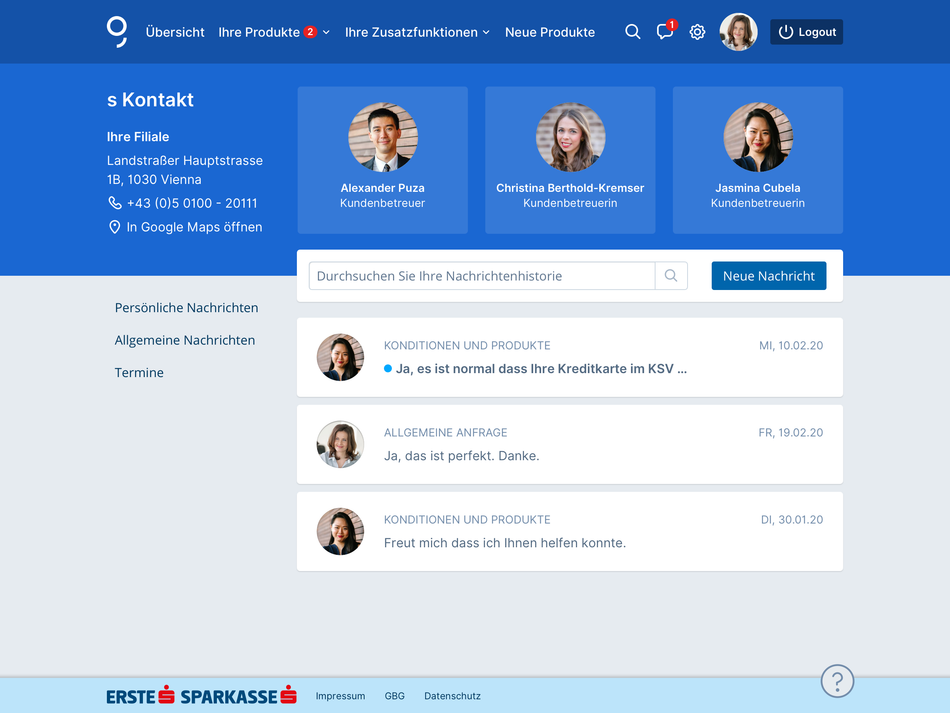950x713 pixels.
Task: Open the search magnifier in the top bar
Action: (633, 32)
